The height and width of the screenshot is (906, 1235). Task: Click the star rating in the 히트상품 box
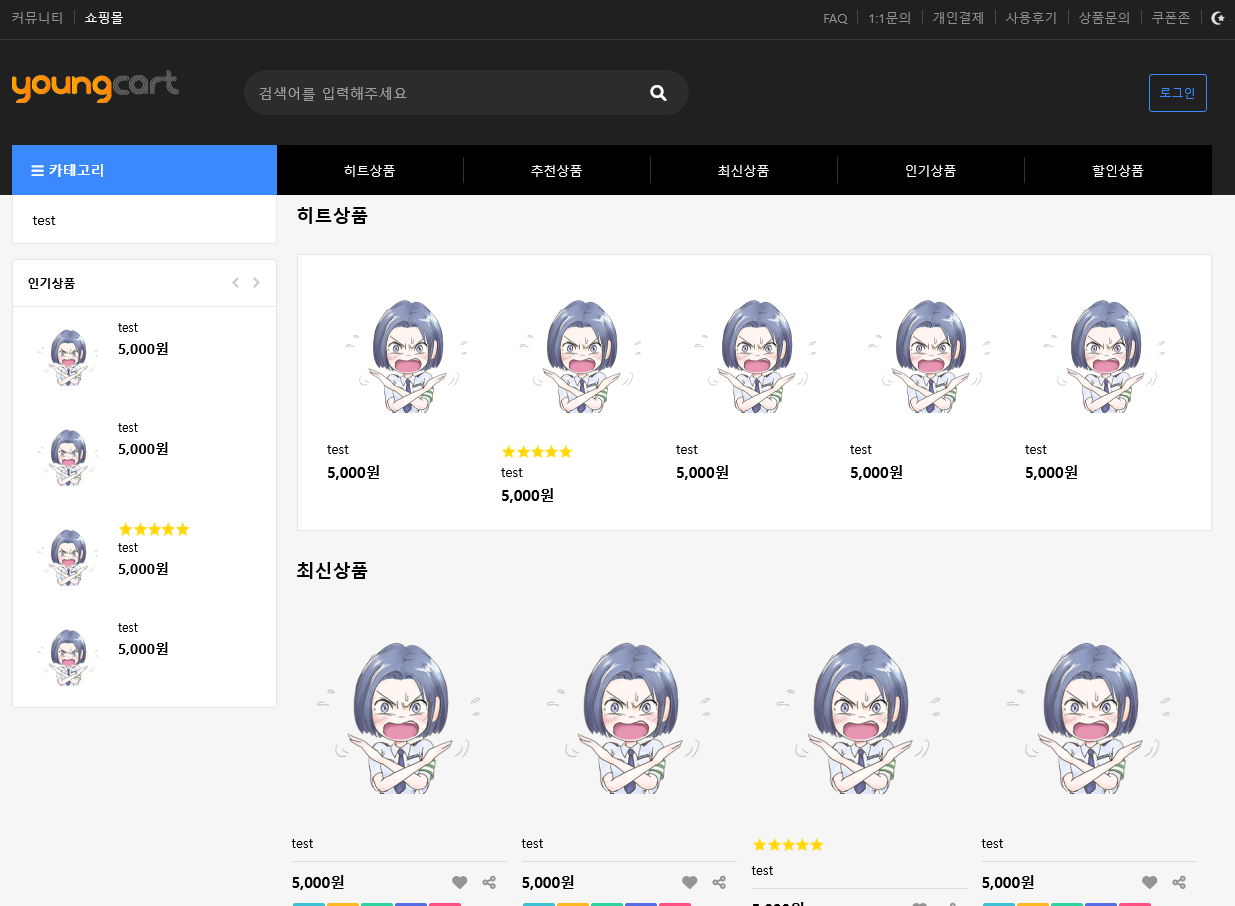click(537, 452)
